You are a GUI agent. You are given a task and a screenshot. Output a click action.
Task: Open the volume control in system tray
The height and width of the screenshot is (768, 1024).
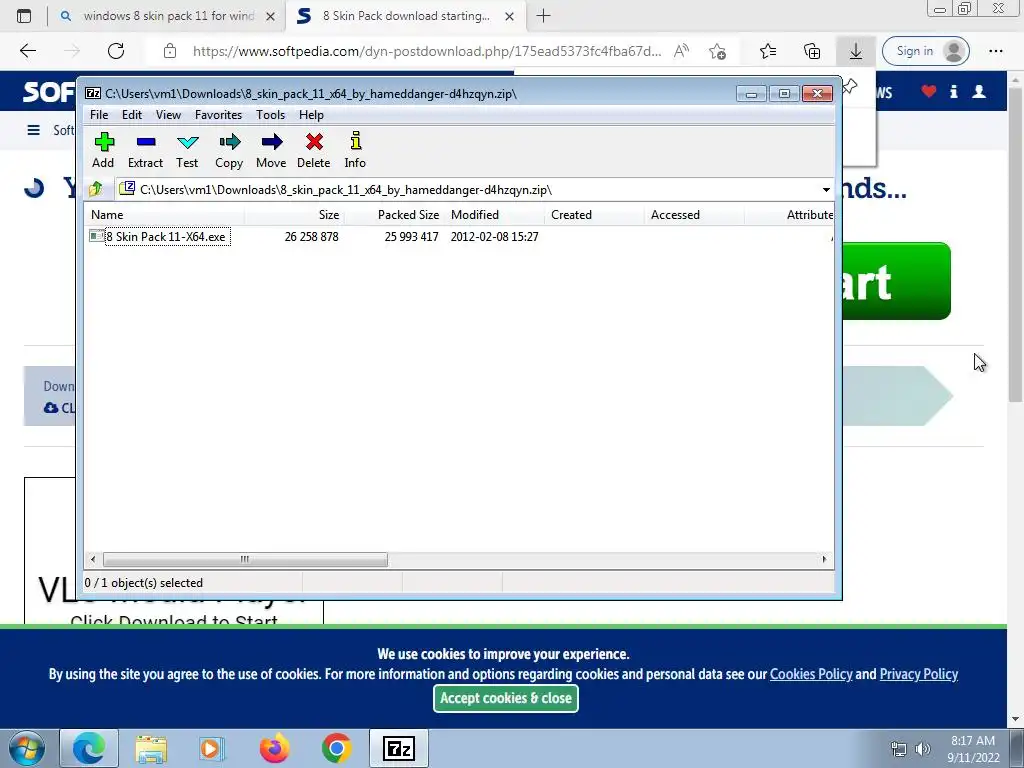click(922, 749)
